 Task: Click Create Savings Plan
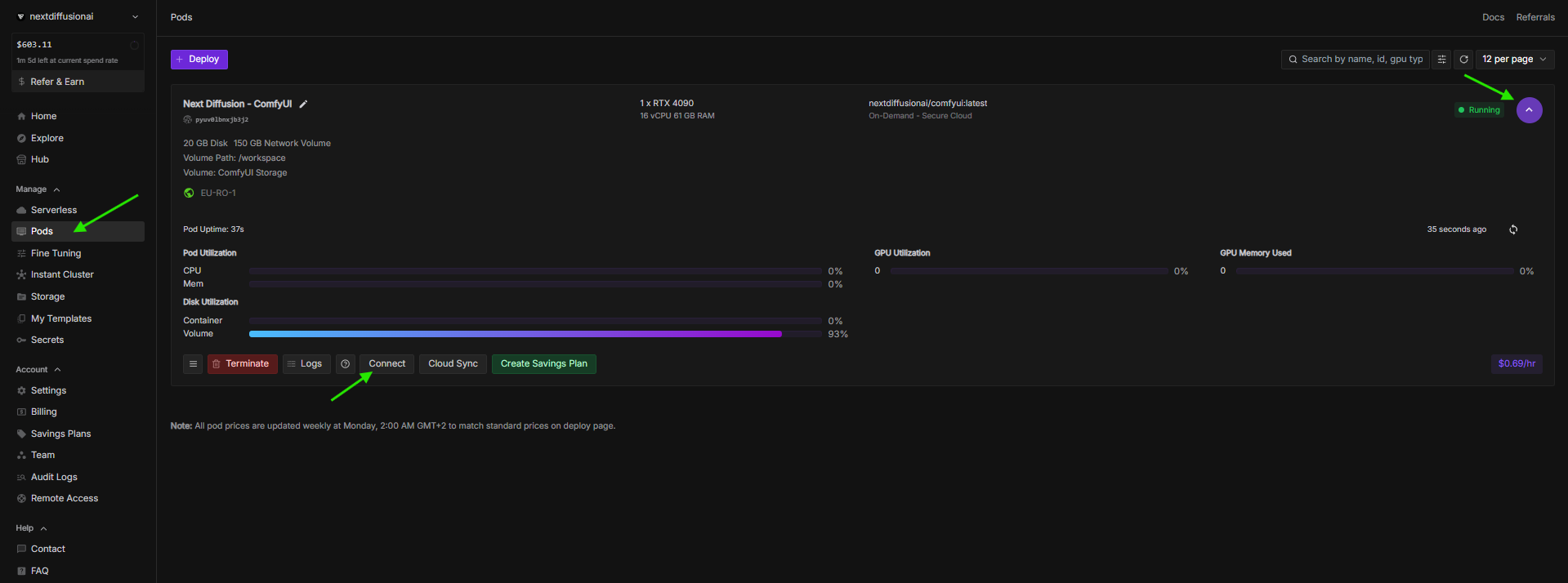click(x=544, y=364)
